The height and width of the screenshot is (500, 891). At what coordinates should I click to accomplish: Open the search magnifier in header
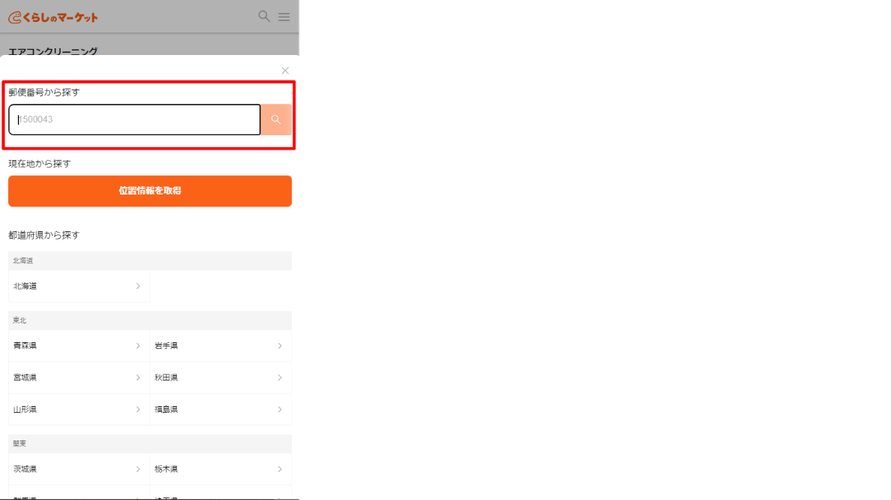coord(264,16)
